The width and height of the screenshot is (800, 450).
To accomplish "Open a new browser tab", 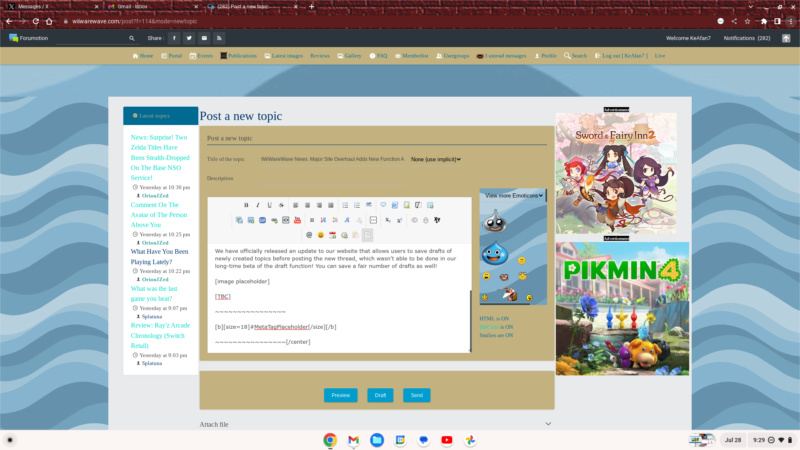I will 311,7.
